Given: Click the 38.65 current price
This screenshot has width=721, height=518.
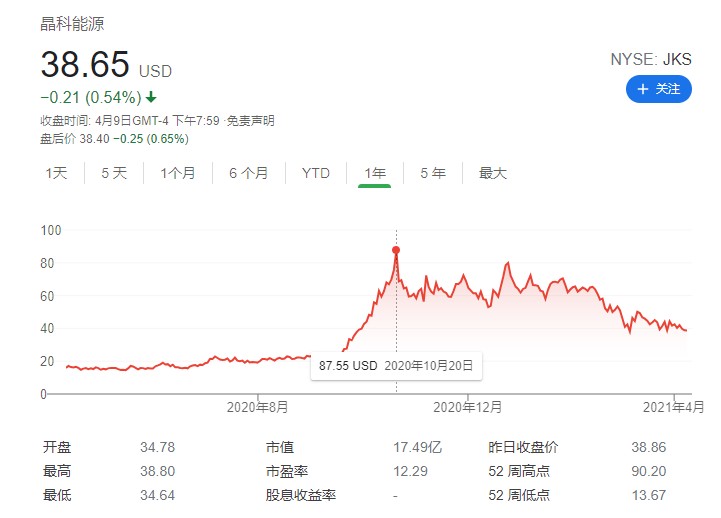Looking at the screenshot, I should 85,64.
